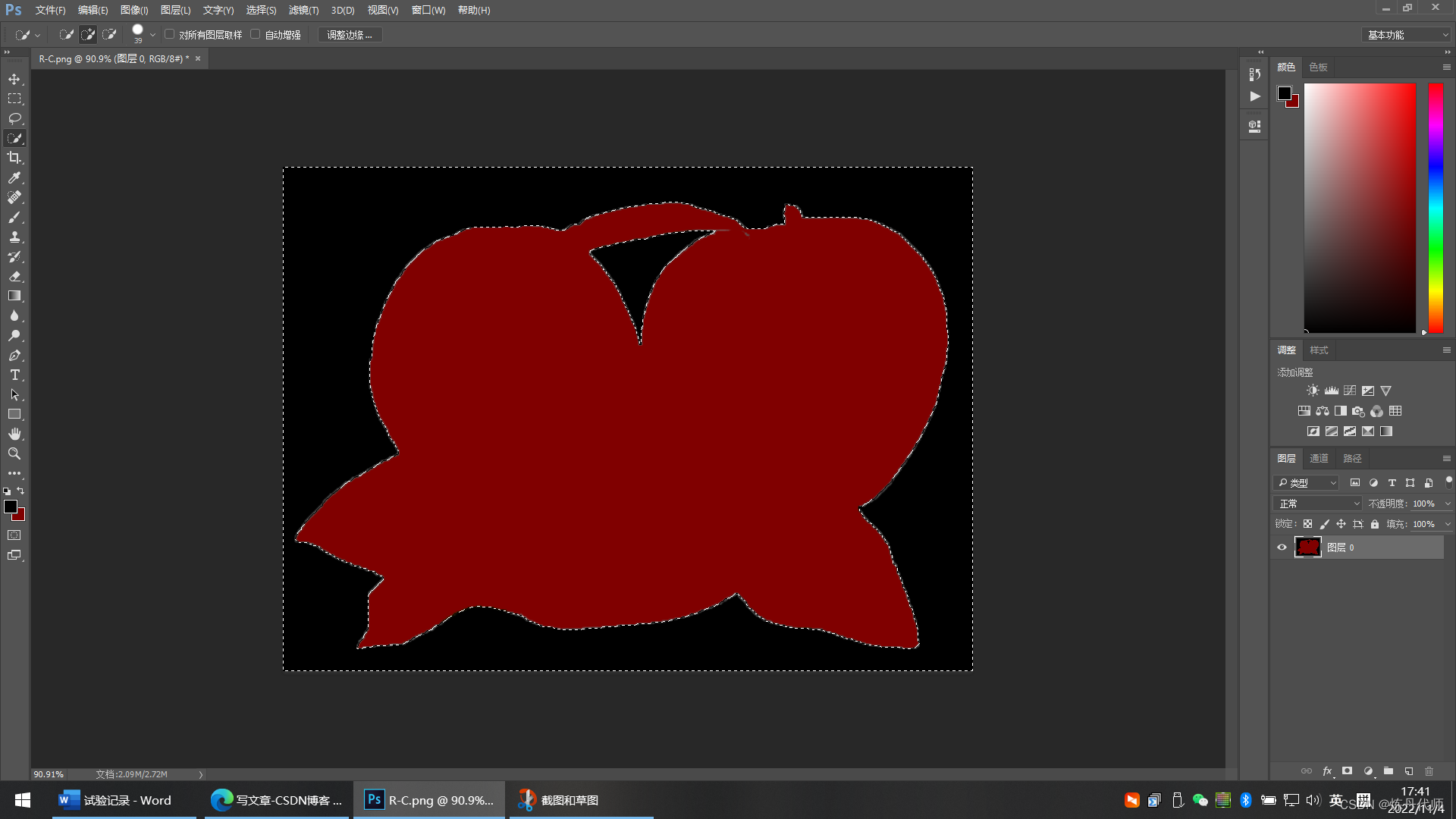Add a Curves adjustment

click(1350, 391)
